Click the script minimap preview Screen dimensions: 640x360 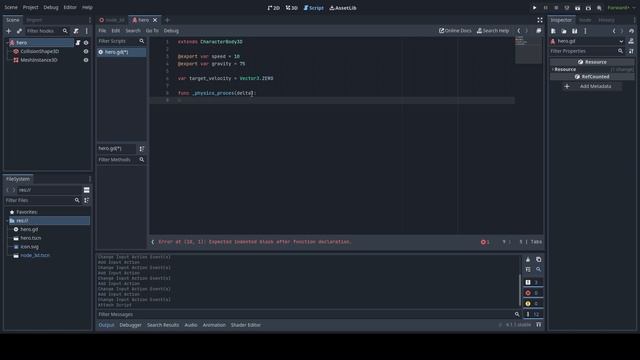point(529,49)
